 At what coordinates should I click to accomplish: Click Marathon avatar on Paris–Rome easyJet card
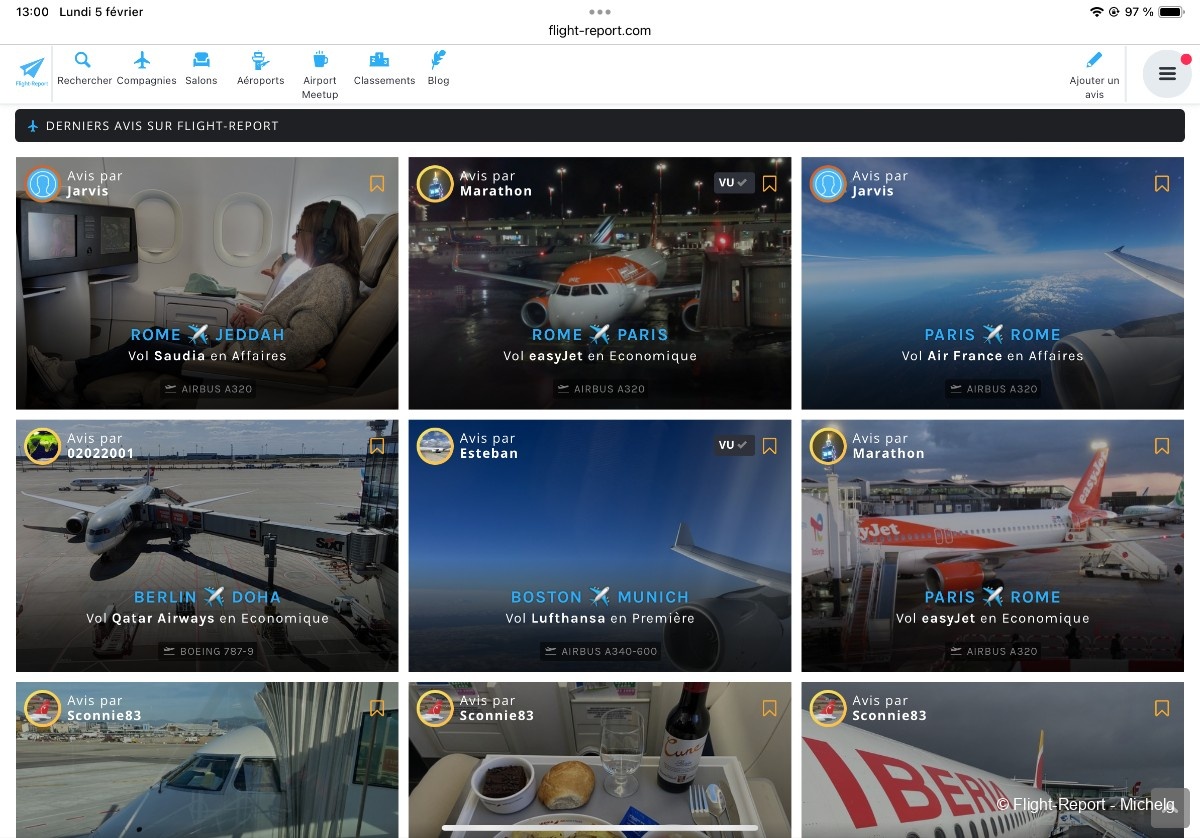pos(828,446)
